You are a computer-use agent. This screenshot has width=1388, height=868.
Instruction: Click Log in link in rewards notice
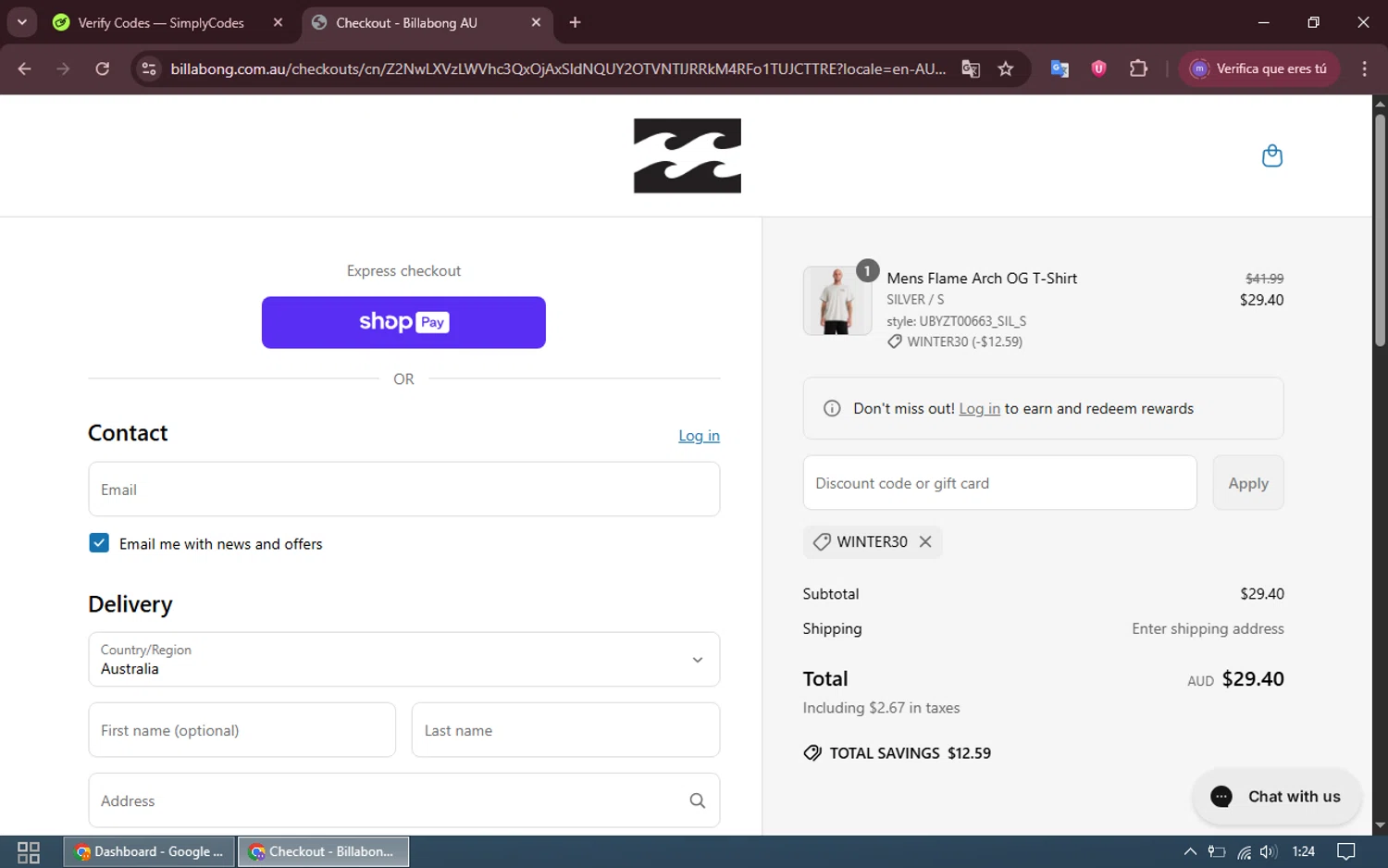pyautogui.click(x=979, y=408)
